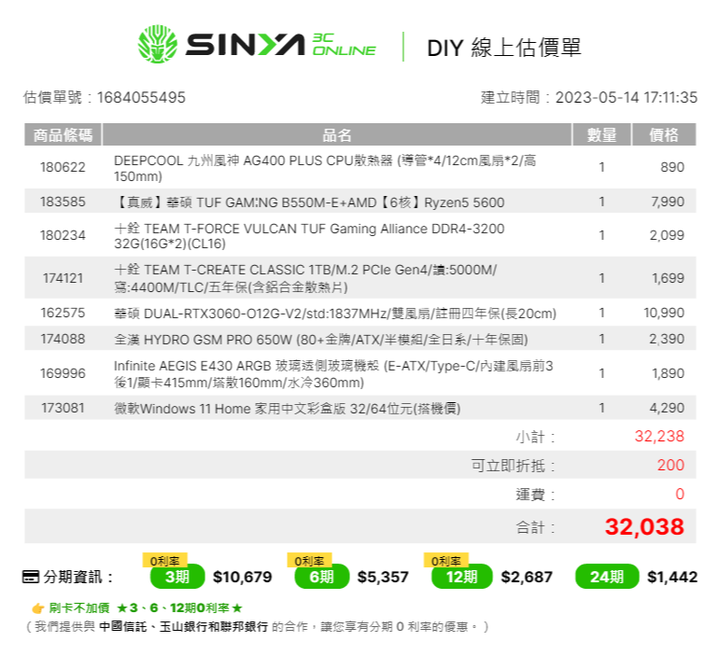The image size is (720, 656).
Task: Click barcode 173081
Action: 63,408
